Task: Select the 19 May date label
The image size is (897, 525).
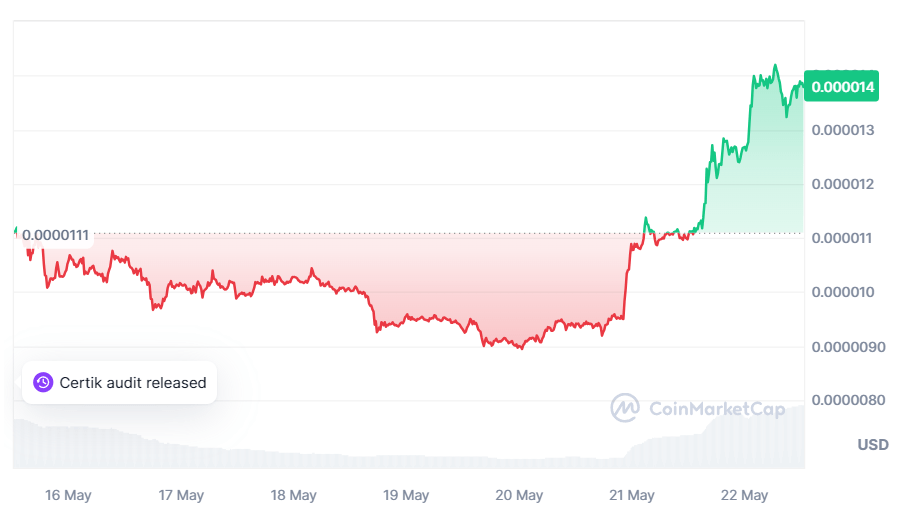Action: [x=406, y=495]
